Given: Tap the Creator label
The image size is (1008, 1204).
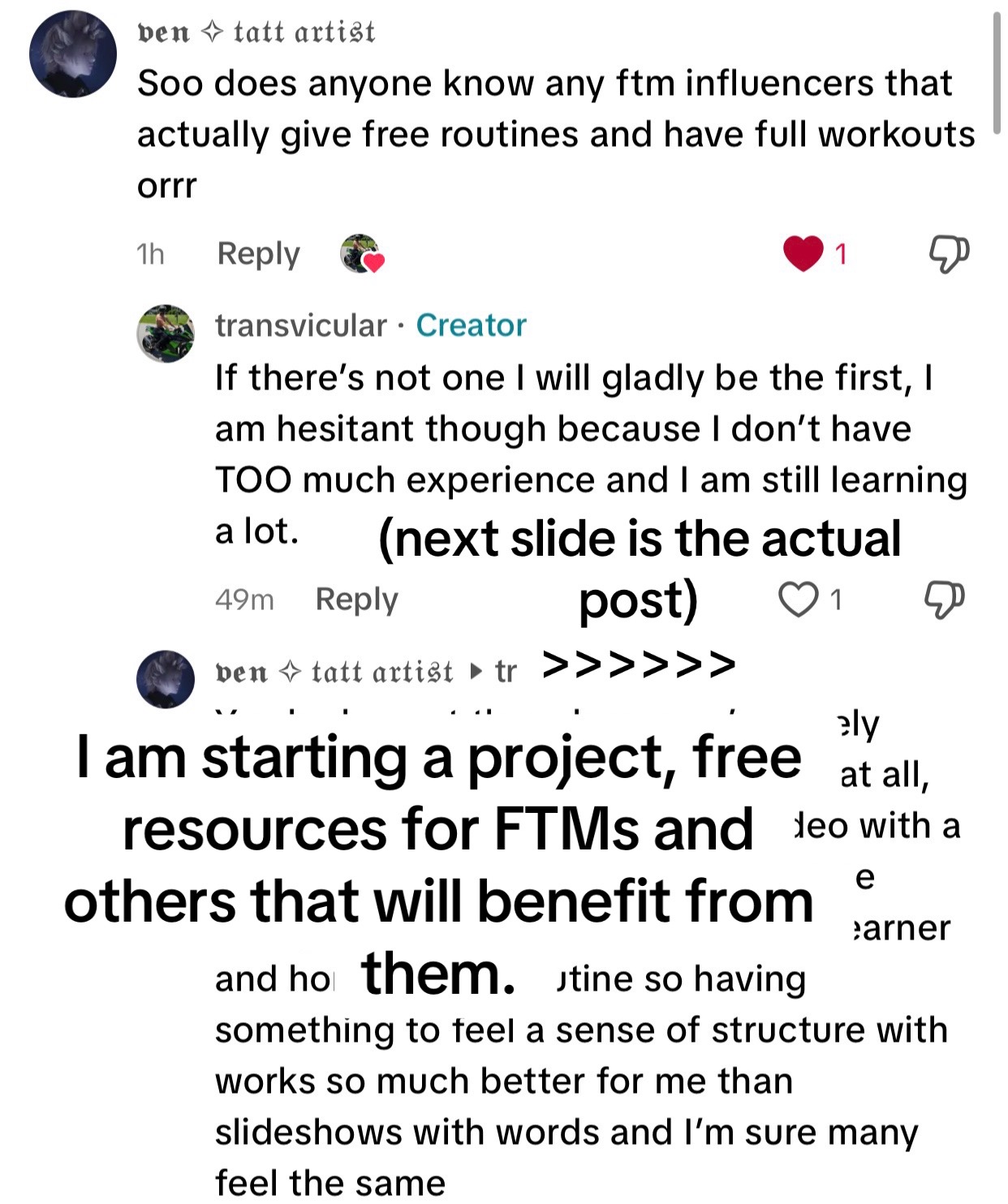Looking at the screenshot, I should click(471, 325).
